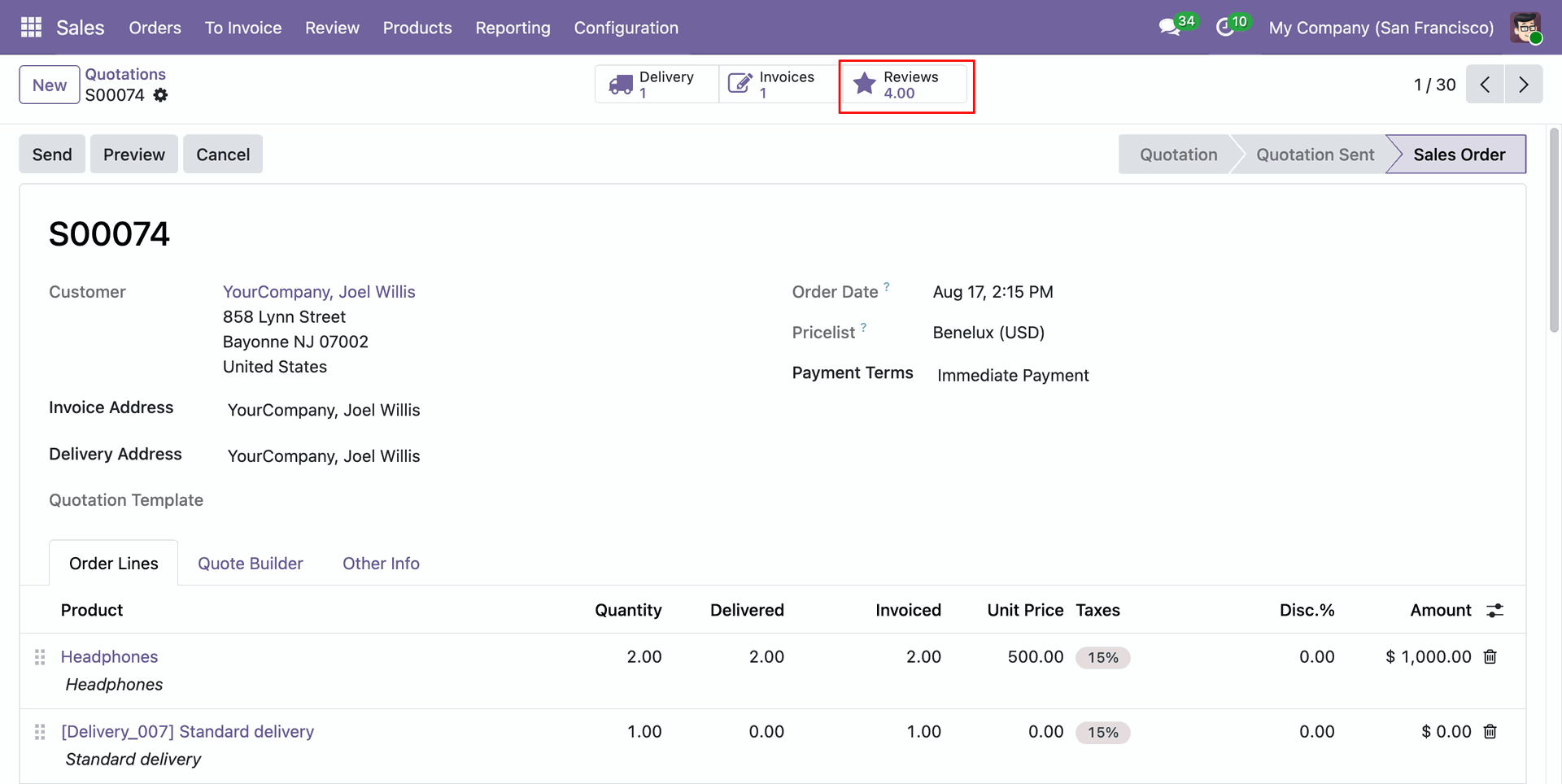
Task: Go to next record arrow
Action: point(1524,85)
